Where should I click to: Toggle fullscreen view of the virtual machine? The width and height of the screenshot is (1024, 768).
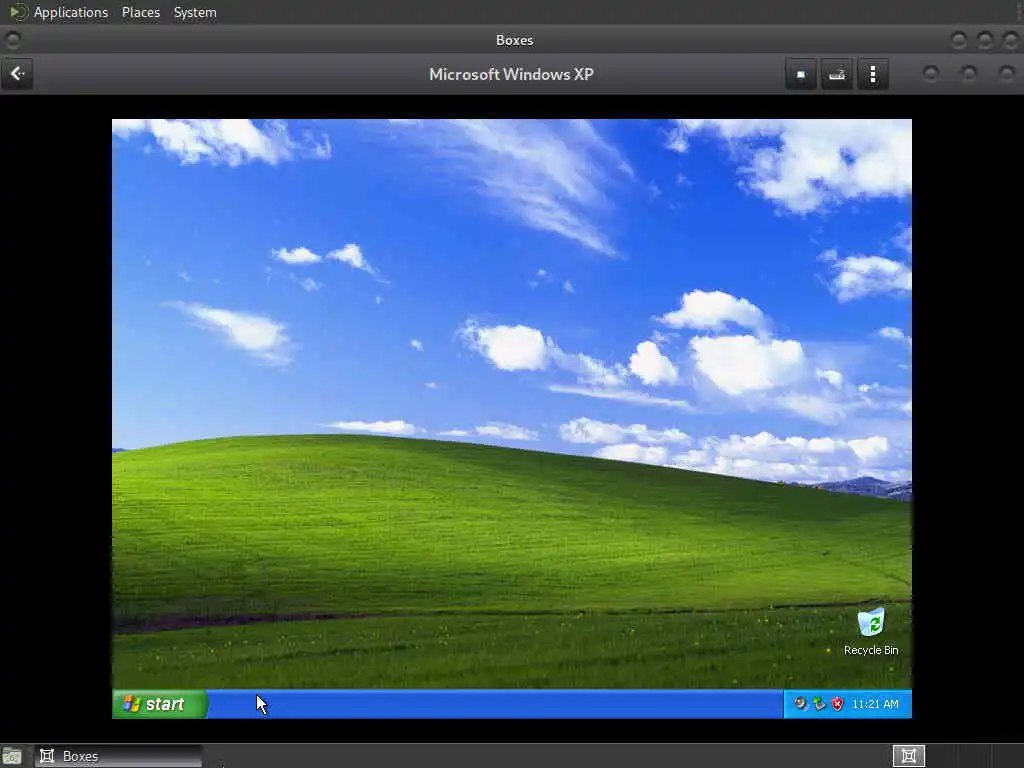pyautogui.click(x=801, y=74)
